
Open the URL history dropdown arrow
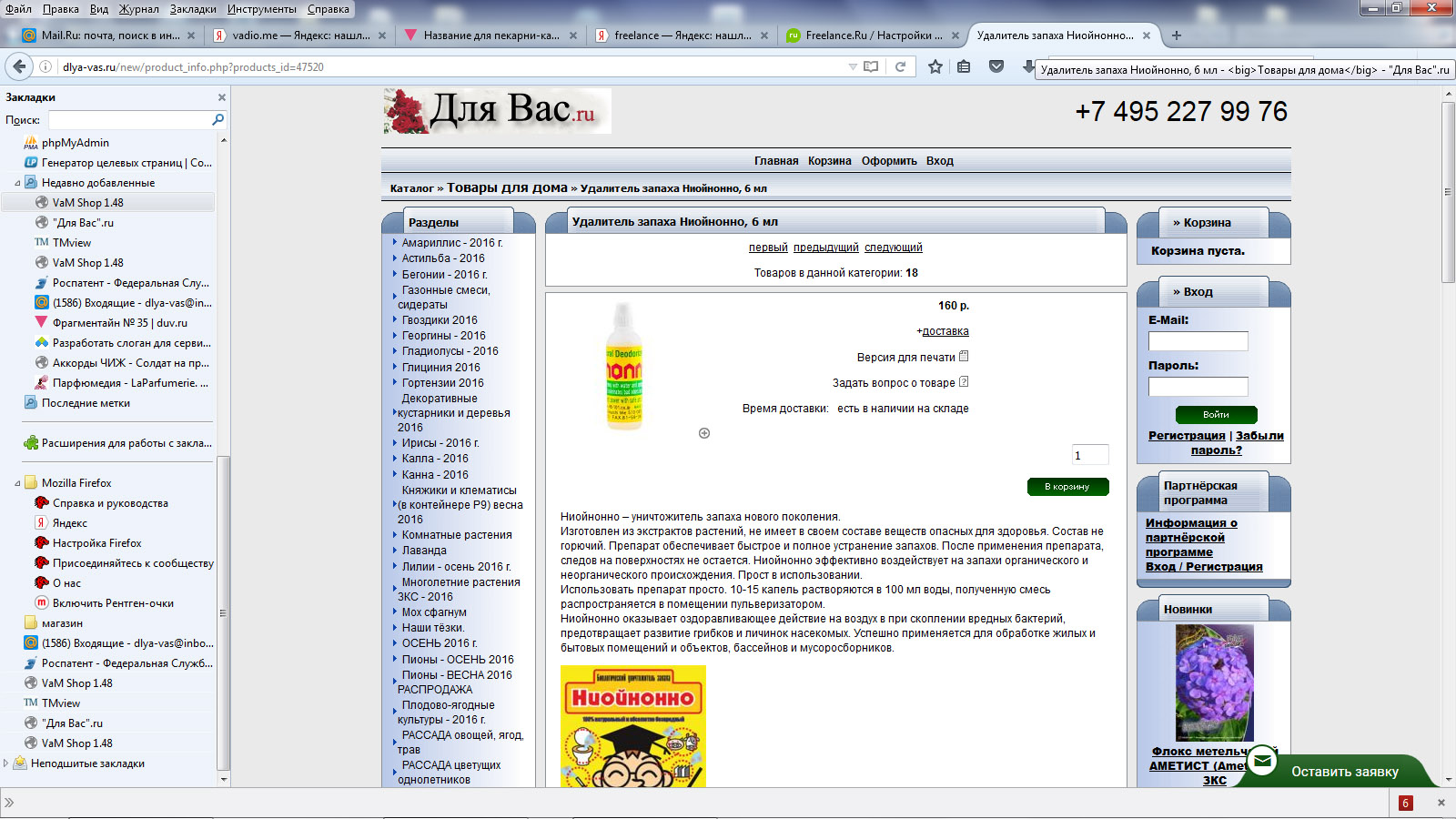pyautogui.click(x=853, y=66)
